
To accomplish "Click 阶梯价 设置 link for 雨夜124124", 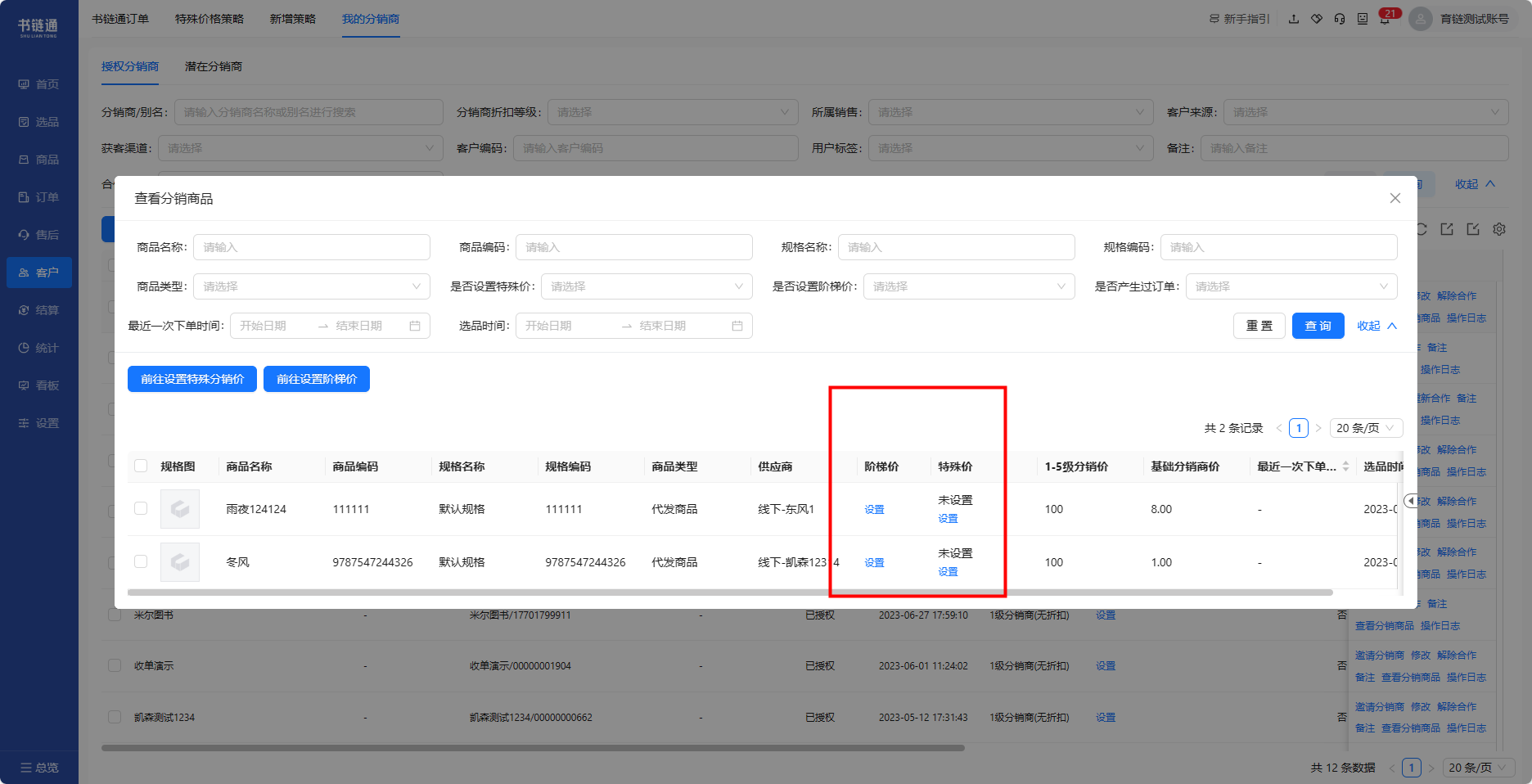I will click(x=874, y=509).
